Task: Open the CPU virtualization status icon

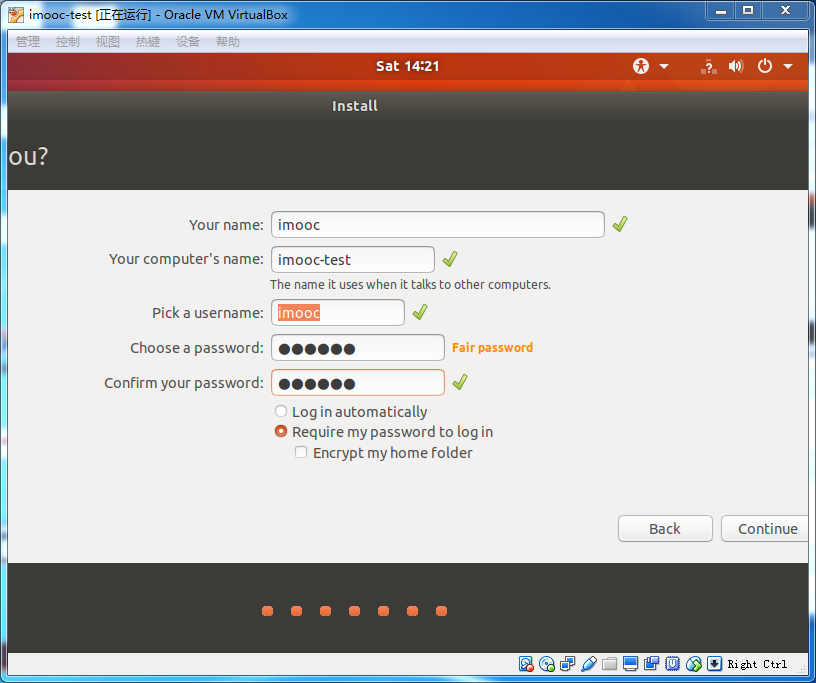Action: coord(672,664)
